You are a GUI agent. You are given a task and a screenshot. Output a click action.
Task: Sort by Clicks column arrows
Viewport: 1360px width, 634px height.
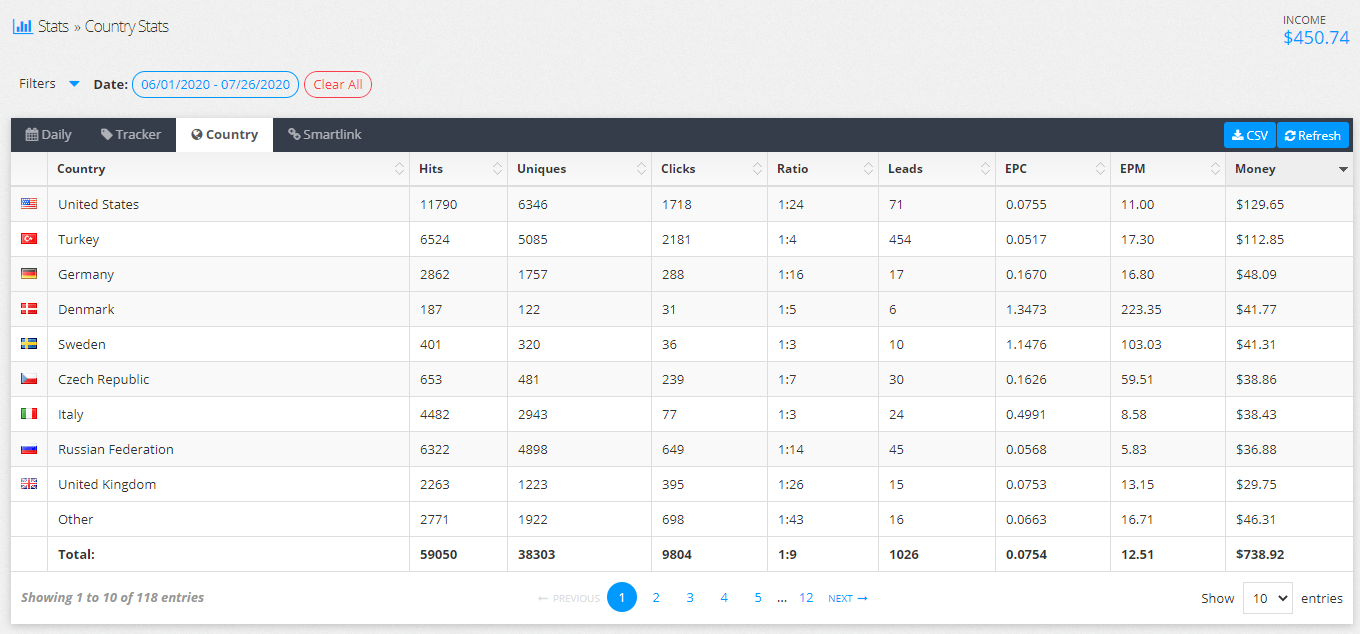758,169
